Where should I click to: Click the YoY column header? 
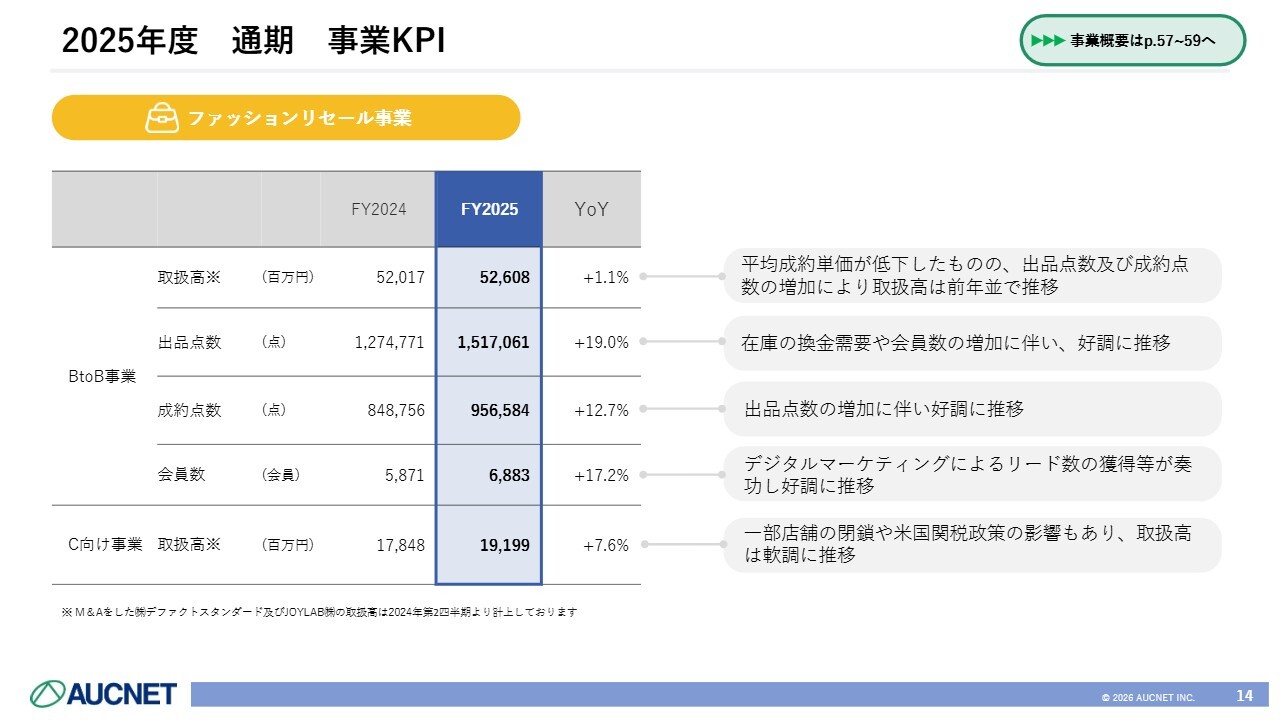(x=591, y=209)
